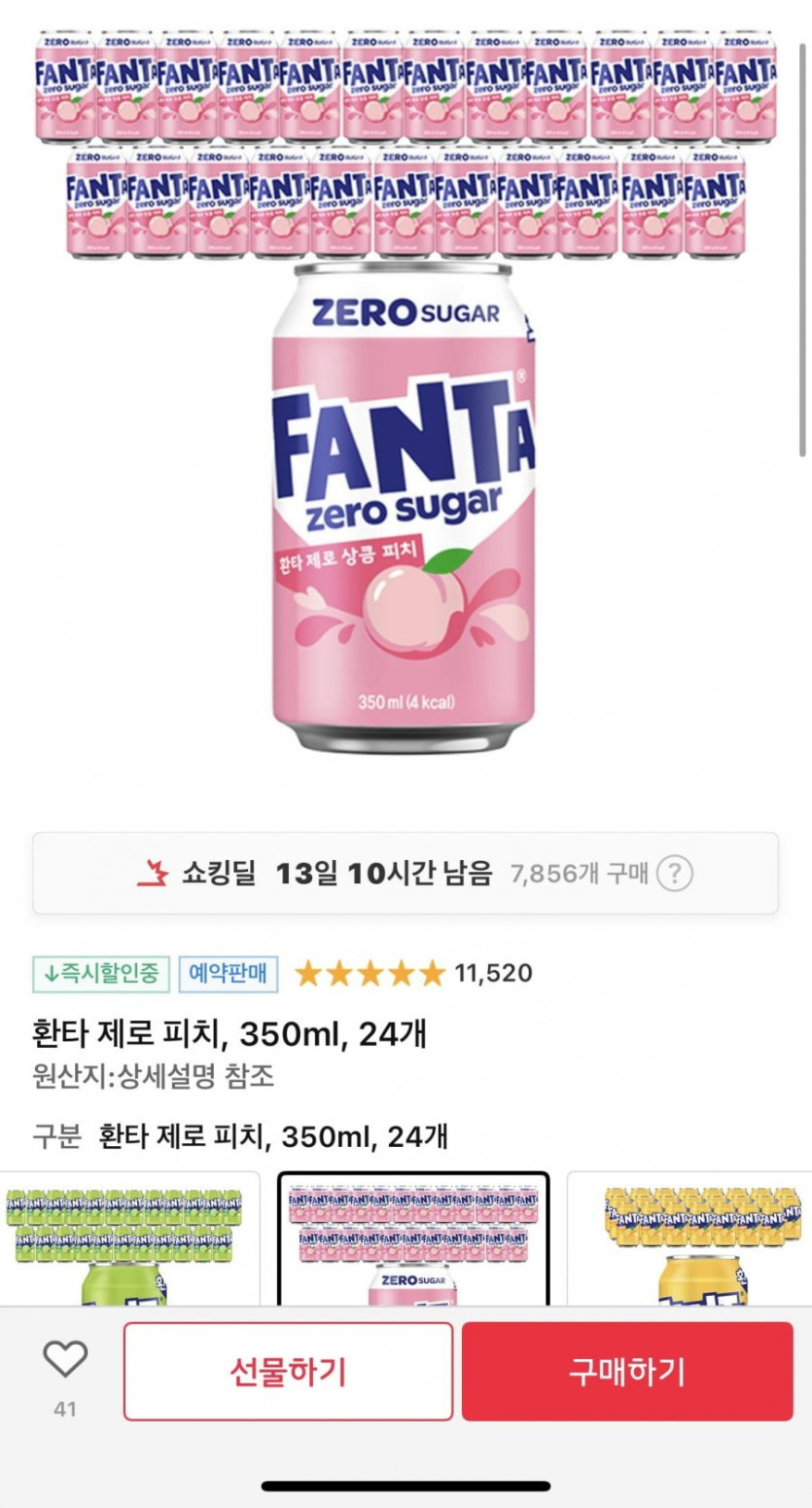Tap the row of small Fanta cans
Screen dimensions: 812x1508
[406, 144]
